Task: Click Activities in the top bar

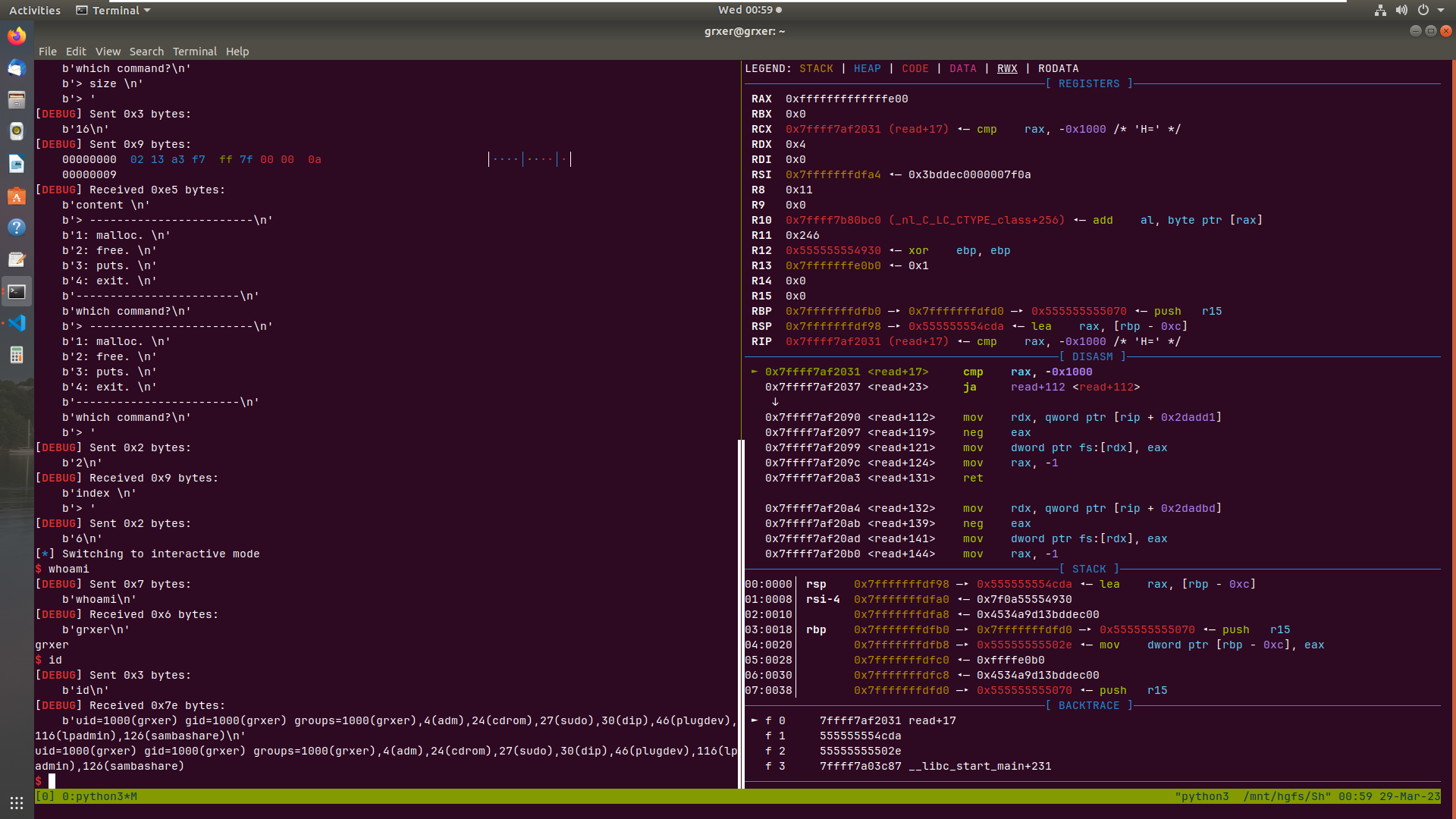Action: click(35, 10)
